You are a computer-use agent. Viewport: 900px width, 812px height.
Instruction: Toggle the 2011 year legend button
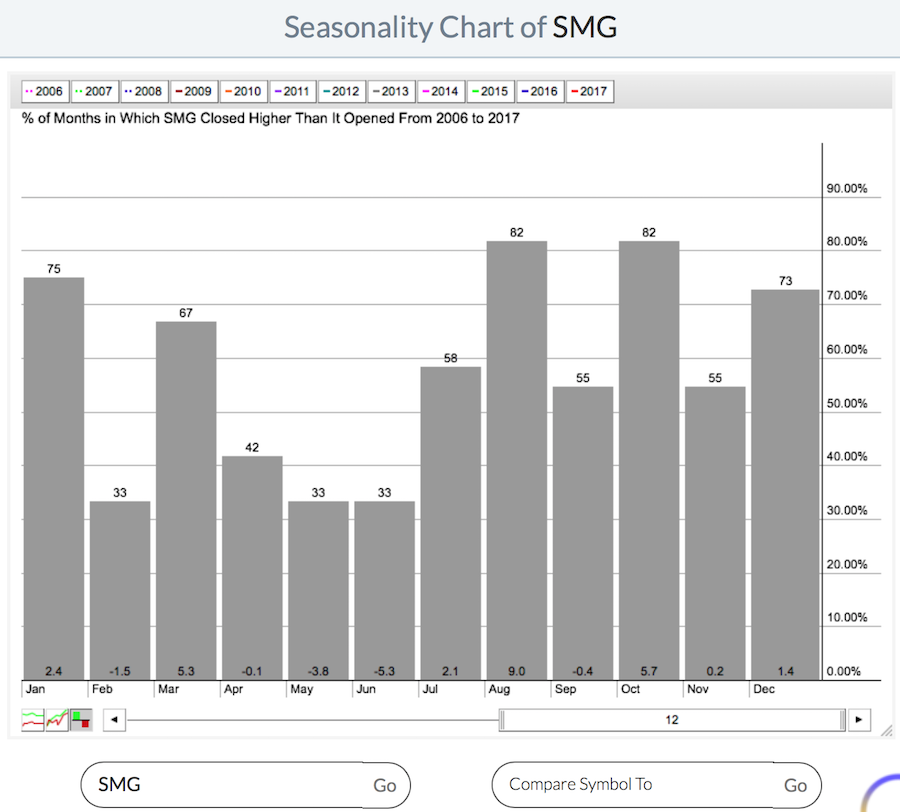pyautogui.click(x=293, y=91)
